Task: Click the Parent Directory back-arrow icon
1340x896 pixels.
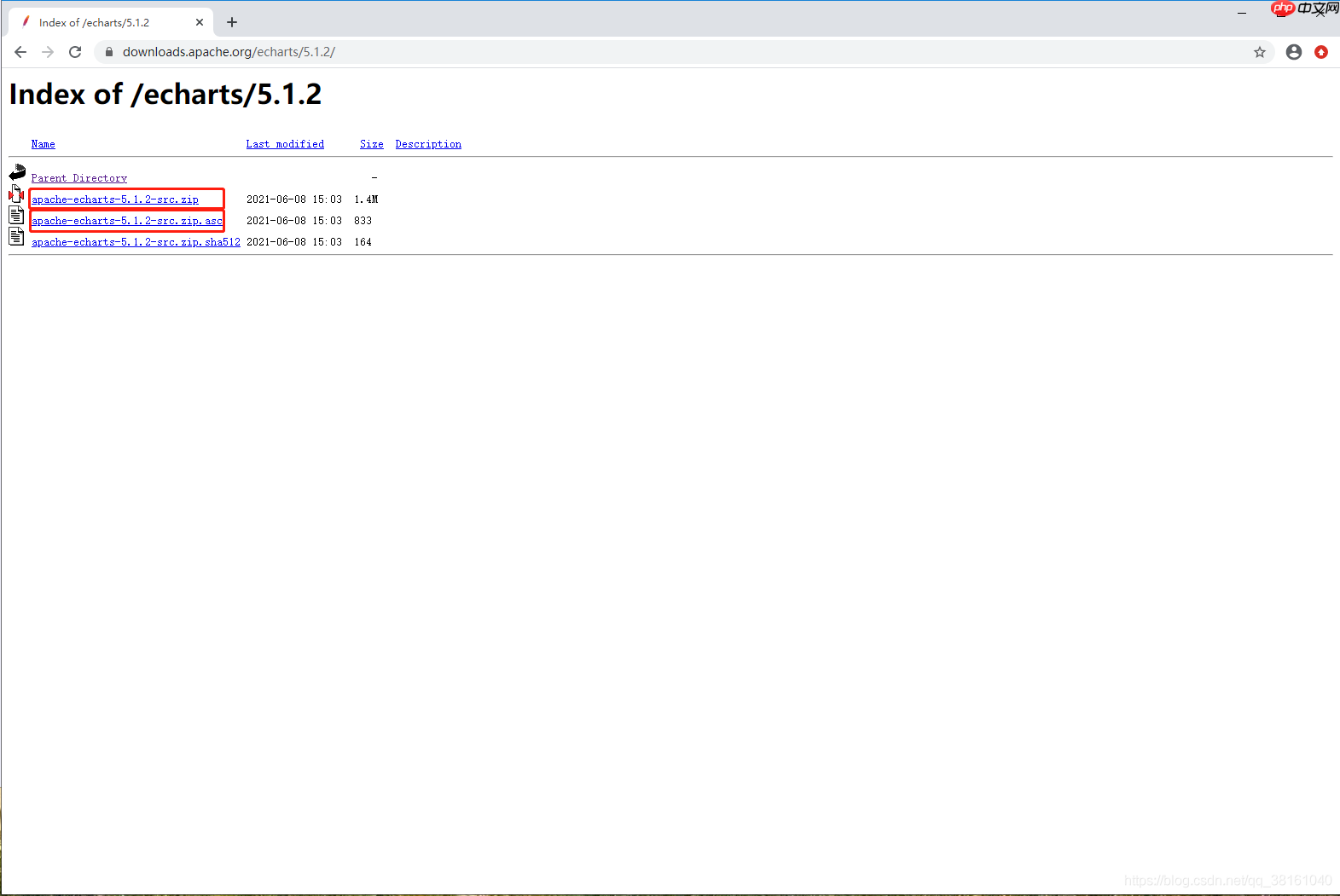Action: tap(17, 173)
